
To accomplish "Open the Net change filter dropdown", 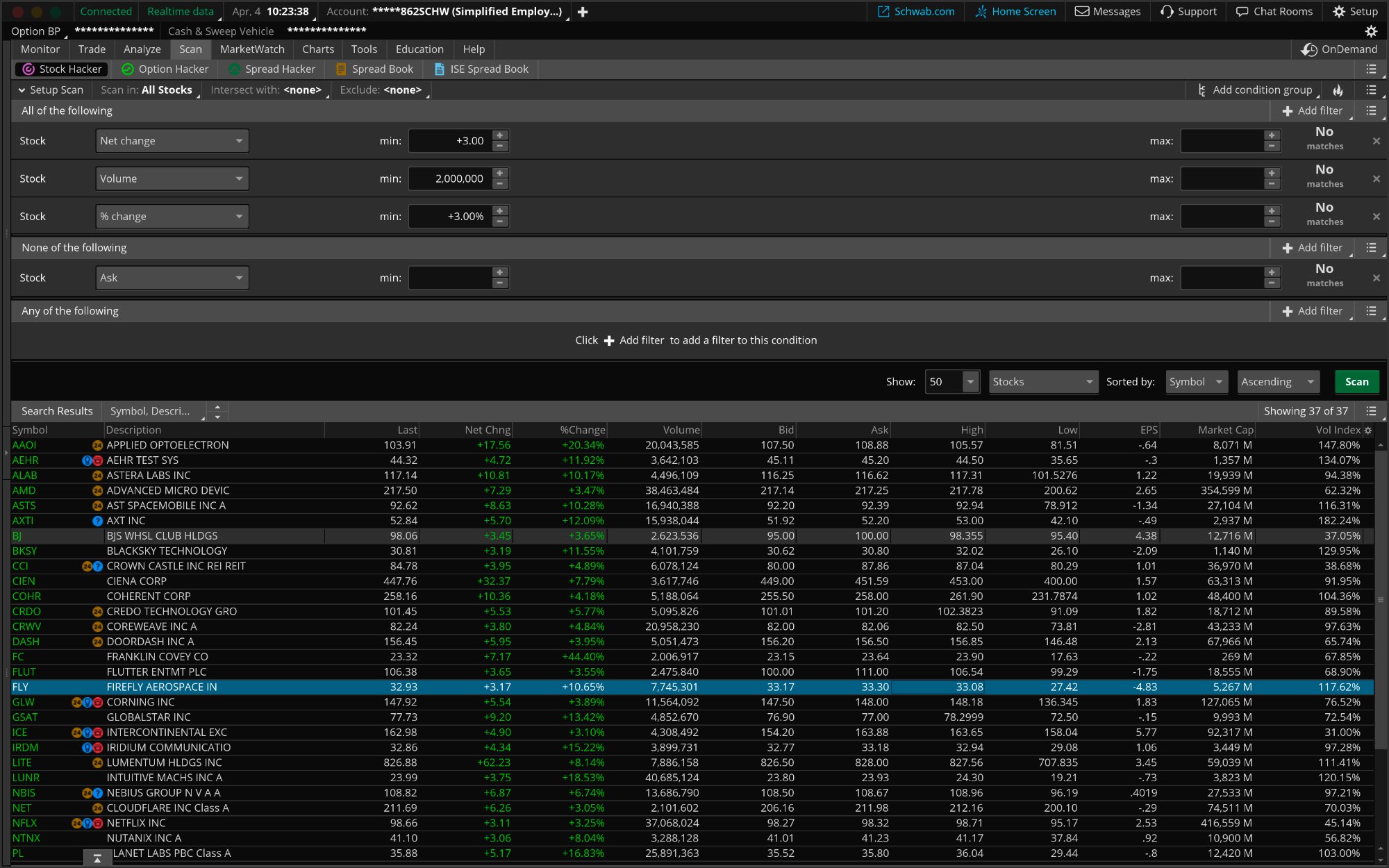I will tap(172, 140).
